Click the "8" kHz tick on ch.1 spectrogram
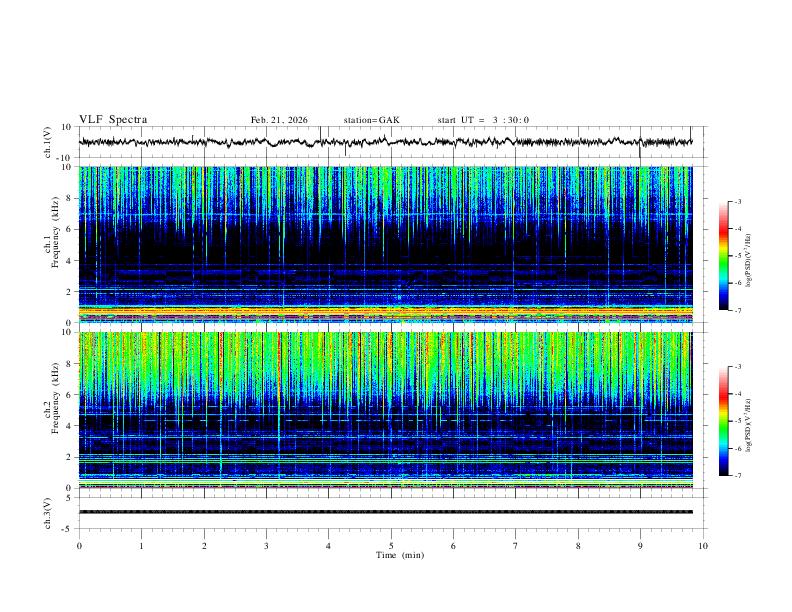Image resolution: width=792 pixels, height=612 pixels. pos(69,198)
